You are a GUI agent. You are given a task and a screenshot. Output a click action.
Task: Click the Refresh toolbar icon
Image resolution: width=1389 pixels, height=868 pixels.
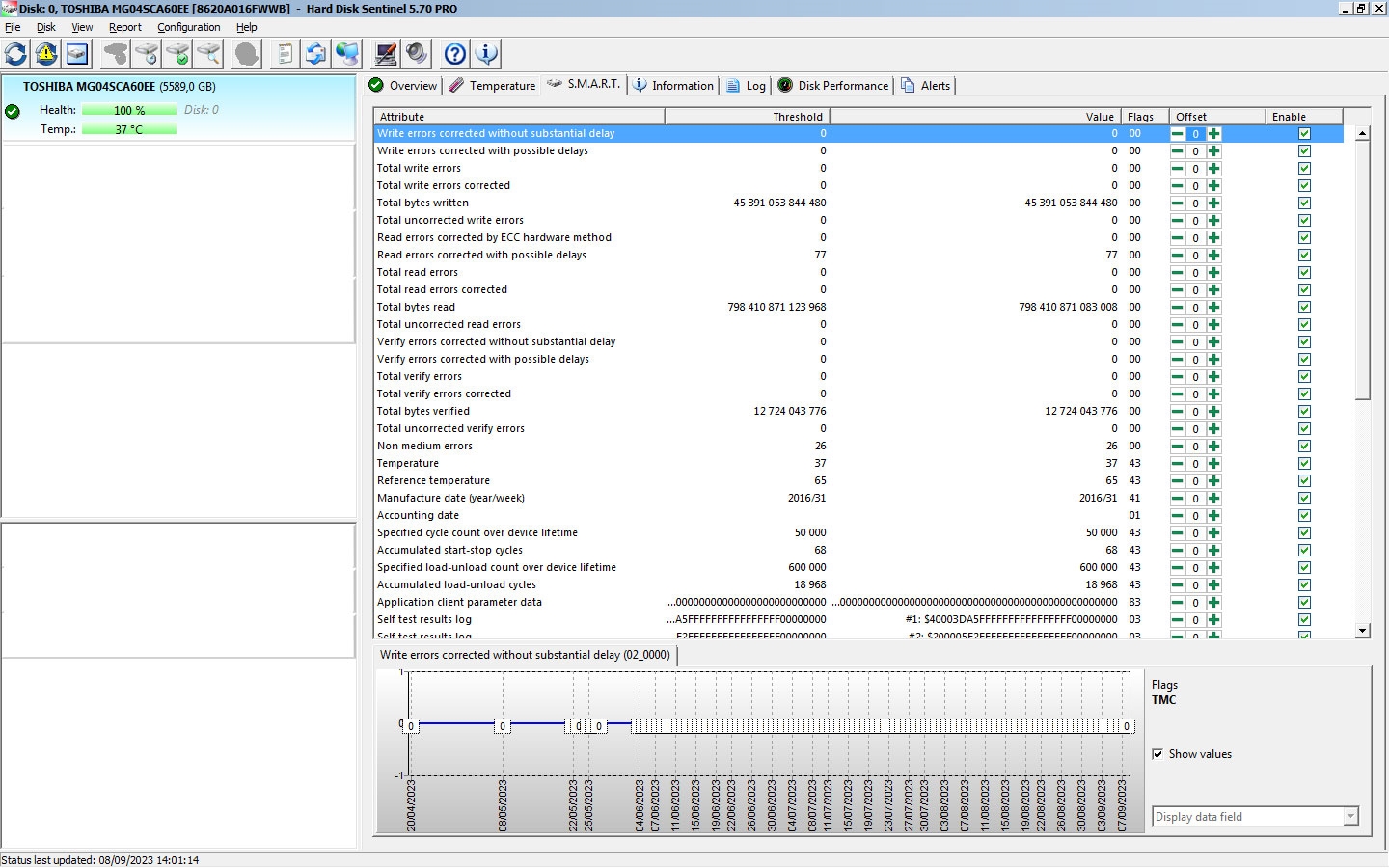click(16, 54)
